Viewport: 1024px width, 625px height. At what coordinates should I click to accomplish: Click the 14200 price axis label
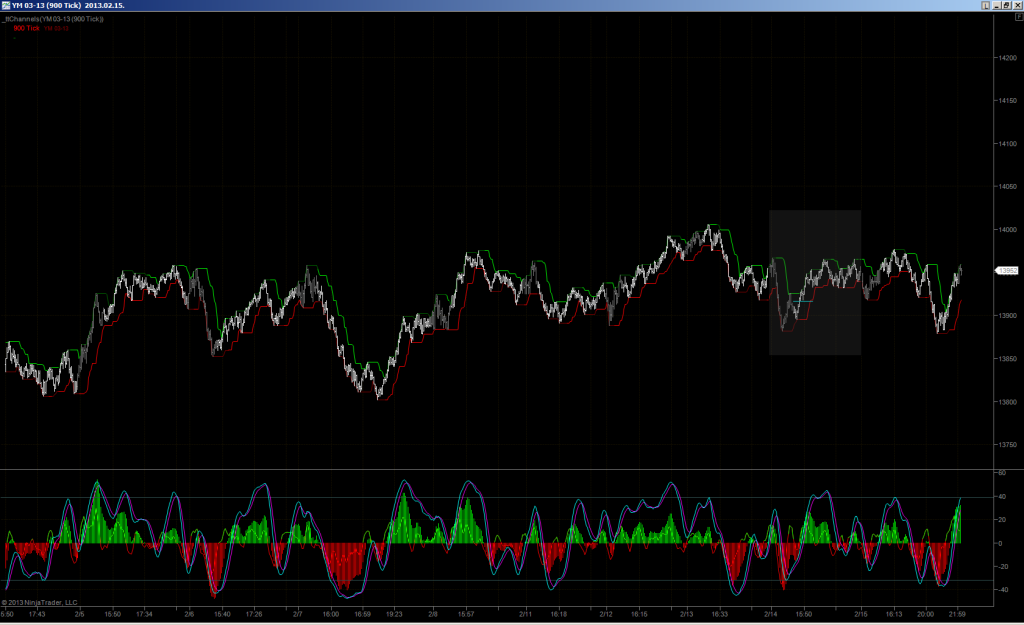(1008, 58)
